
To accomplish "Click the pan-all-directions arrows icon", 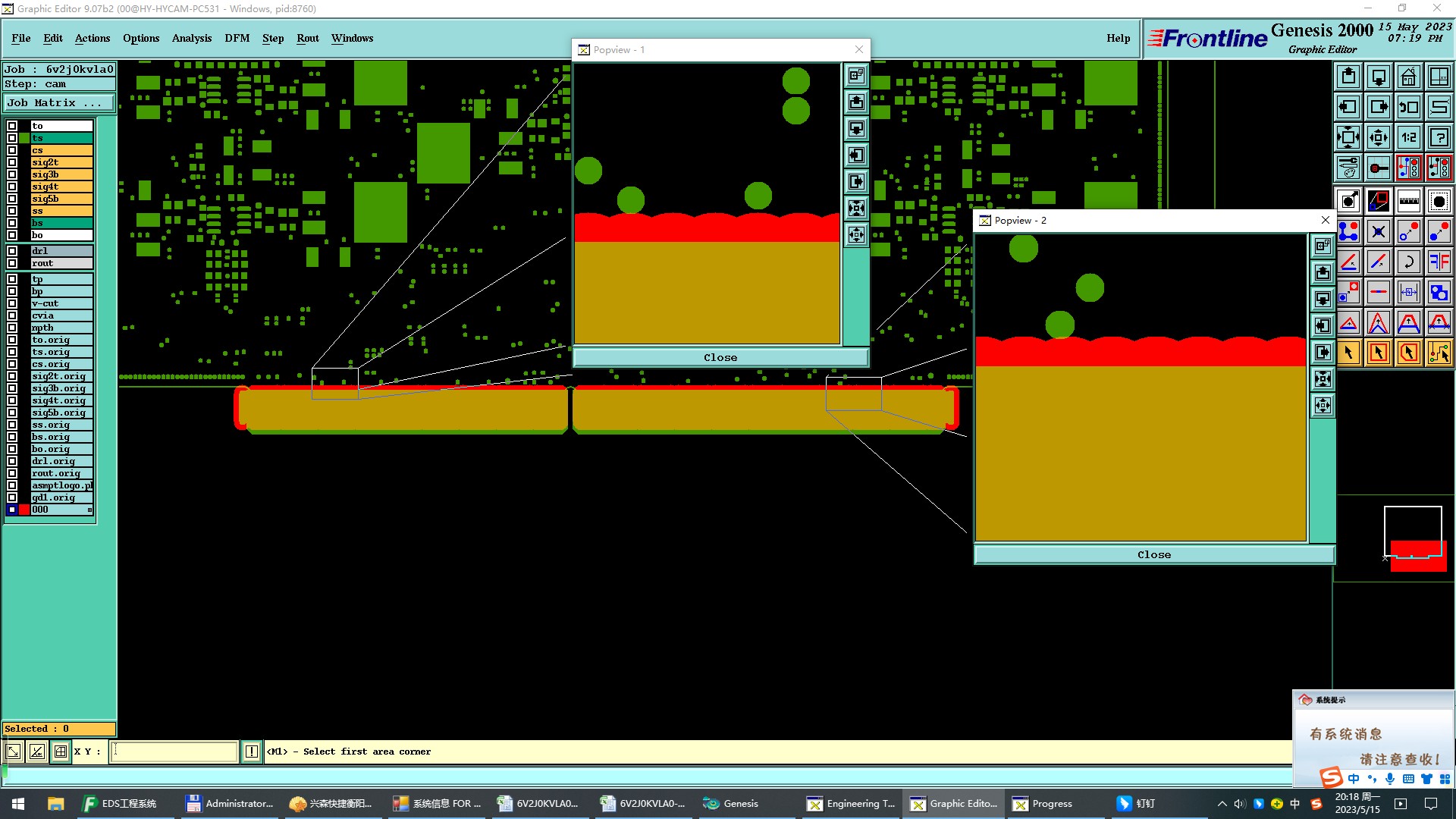I will point(1378,137).
